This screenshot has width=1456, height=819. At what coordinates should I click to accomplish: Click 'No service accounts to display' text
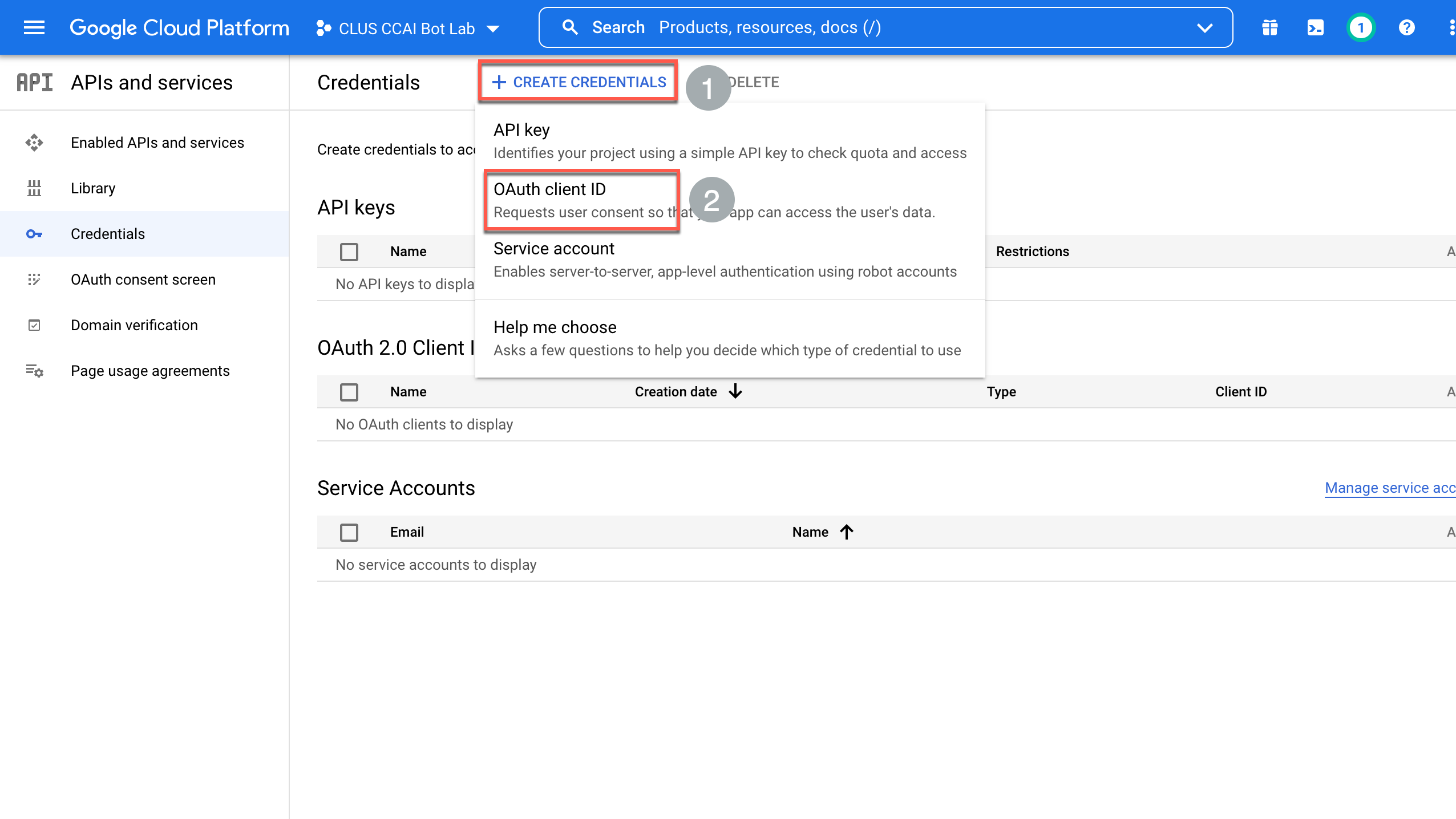tap(436, 565)
